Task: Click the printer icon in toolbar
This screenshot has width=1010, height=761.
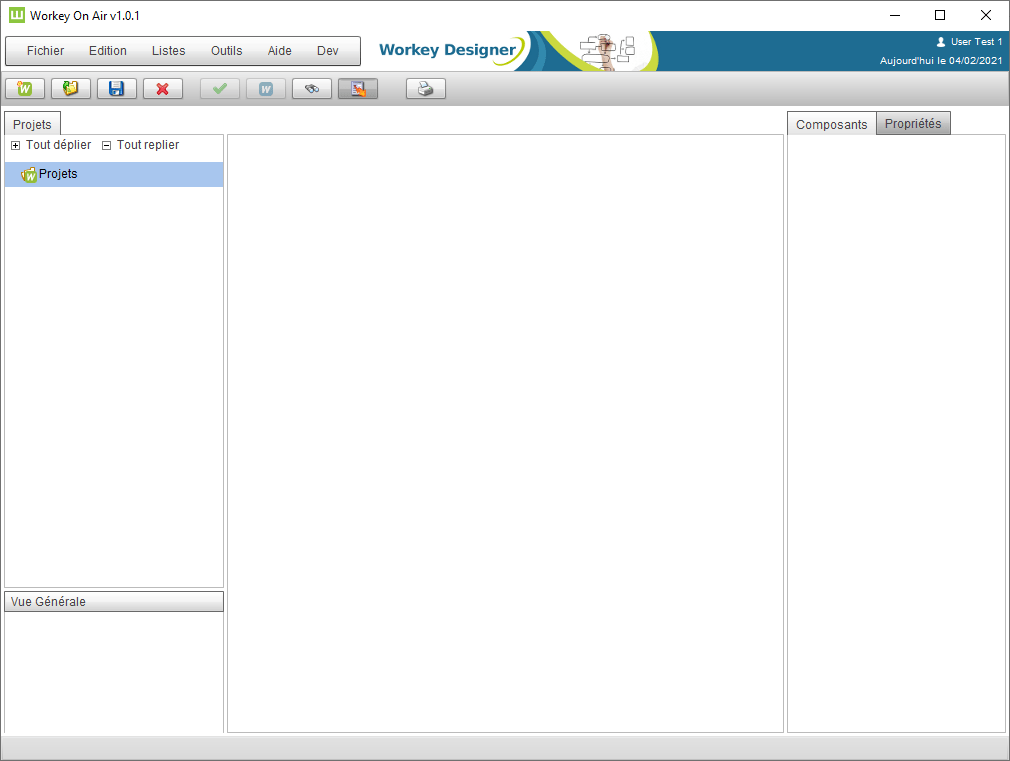Action: pyautogui.click(x=426, y=89)
